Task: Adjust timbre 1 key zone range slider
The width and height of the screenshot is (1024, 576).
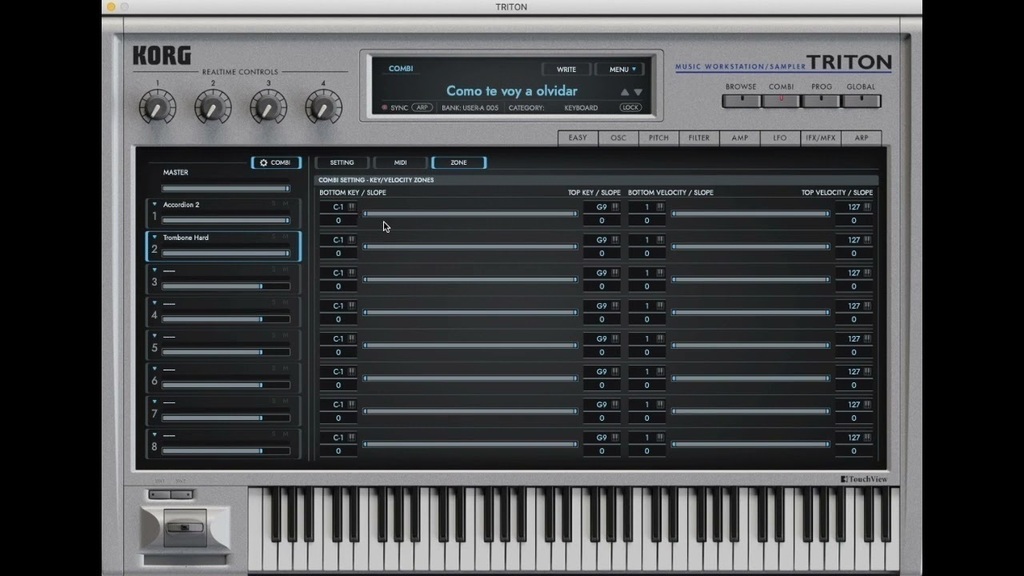Action: (x=470, y=214)
